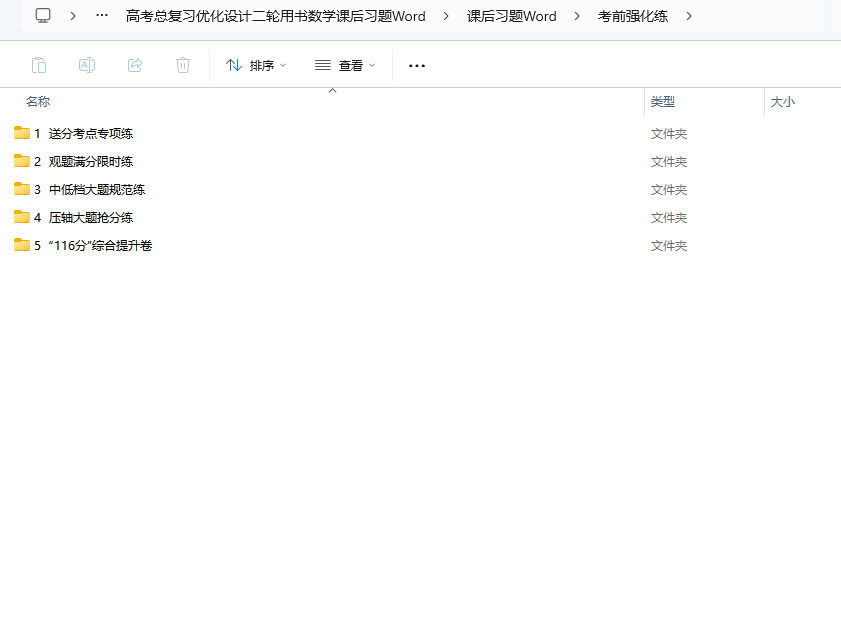Select folder 2 观题满分限时练
Screen dimensions: 841x635
click(91, 161)
